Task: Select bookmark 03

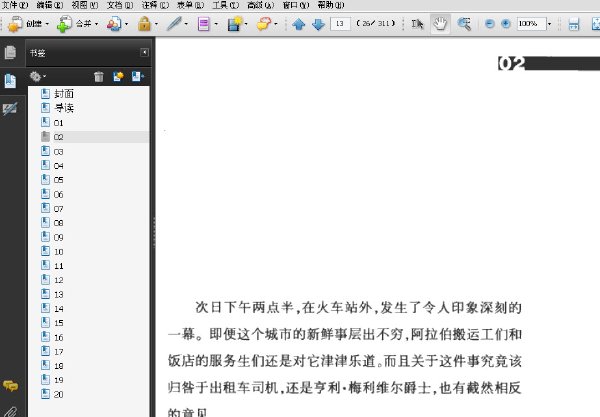Action: pyautogui.click(x=58, y=152)
